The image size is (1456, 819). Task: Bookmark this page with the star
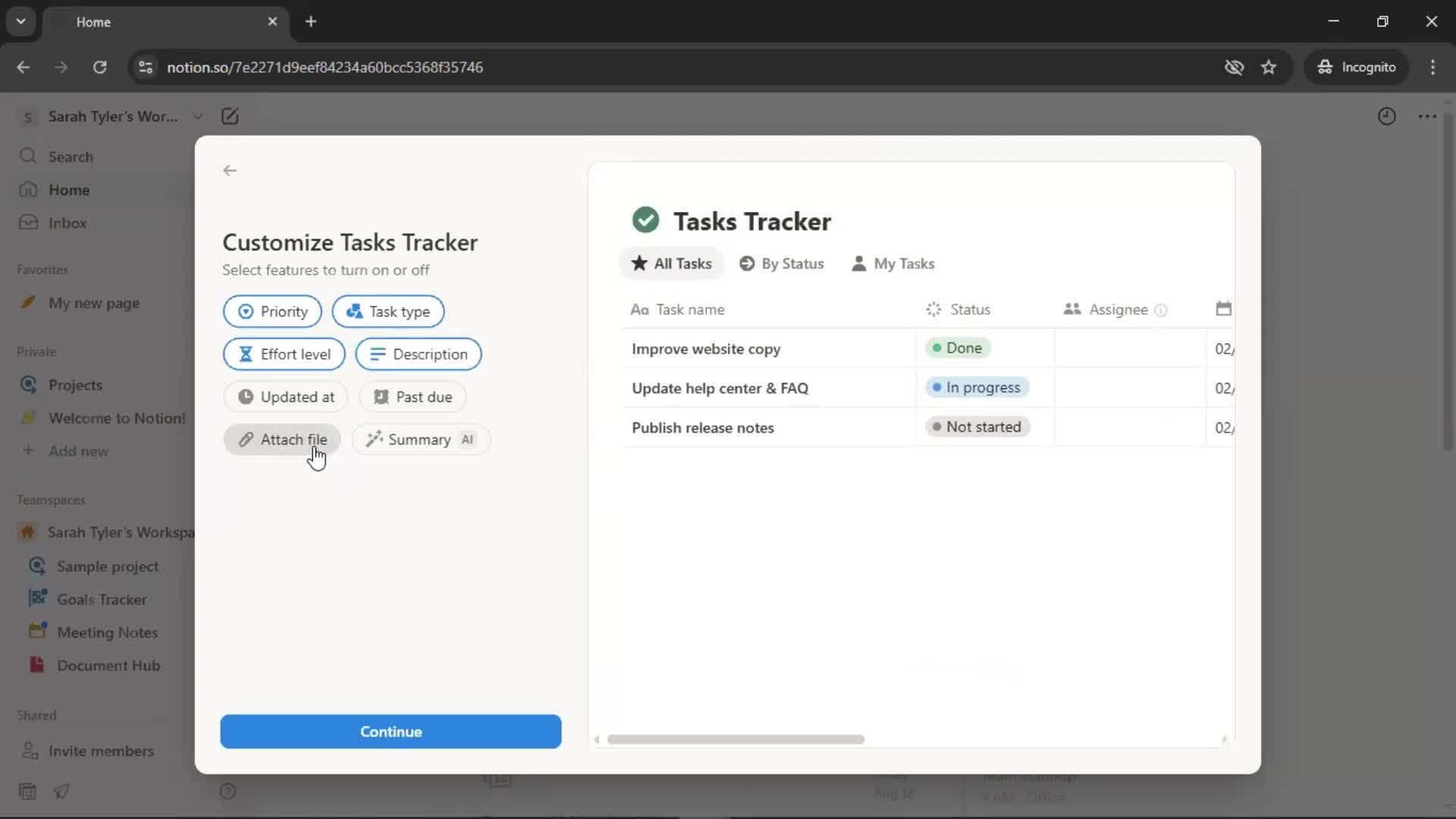tap(1269, 67)
